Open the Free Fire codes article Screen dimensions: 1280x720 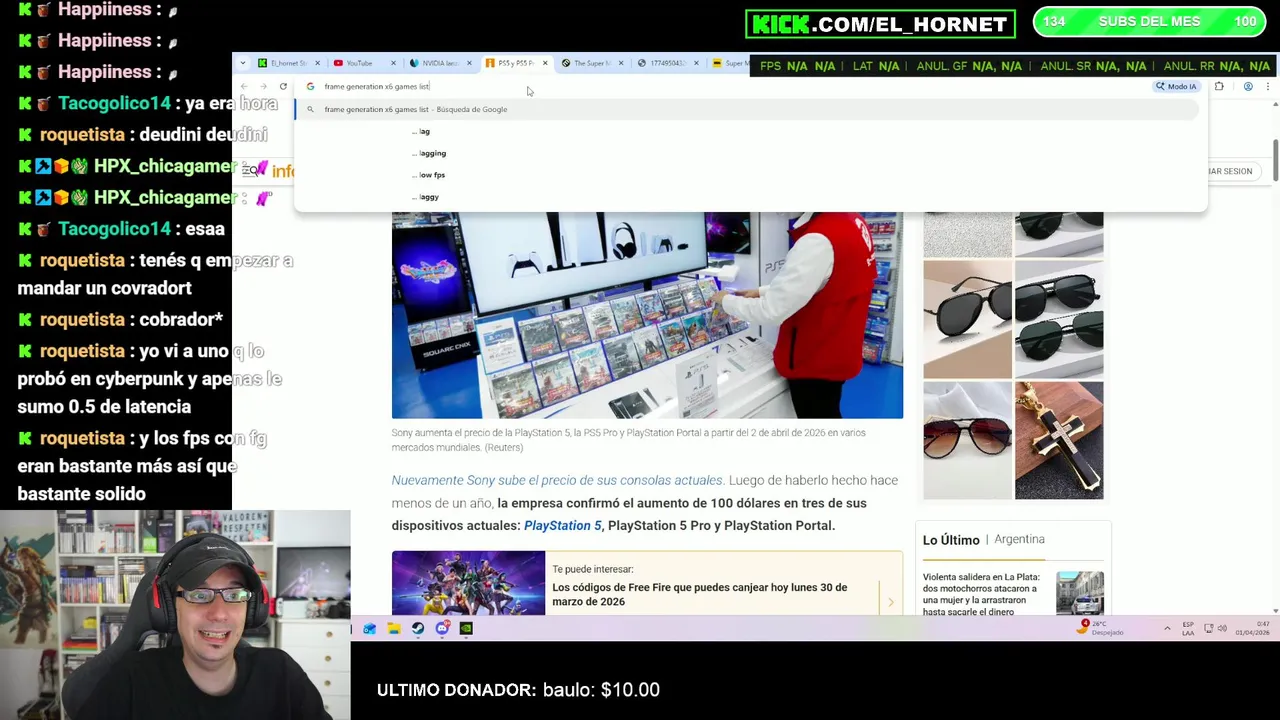coord(699,594)
